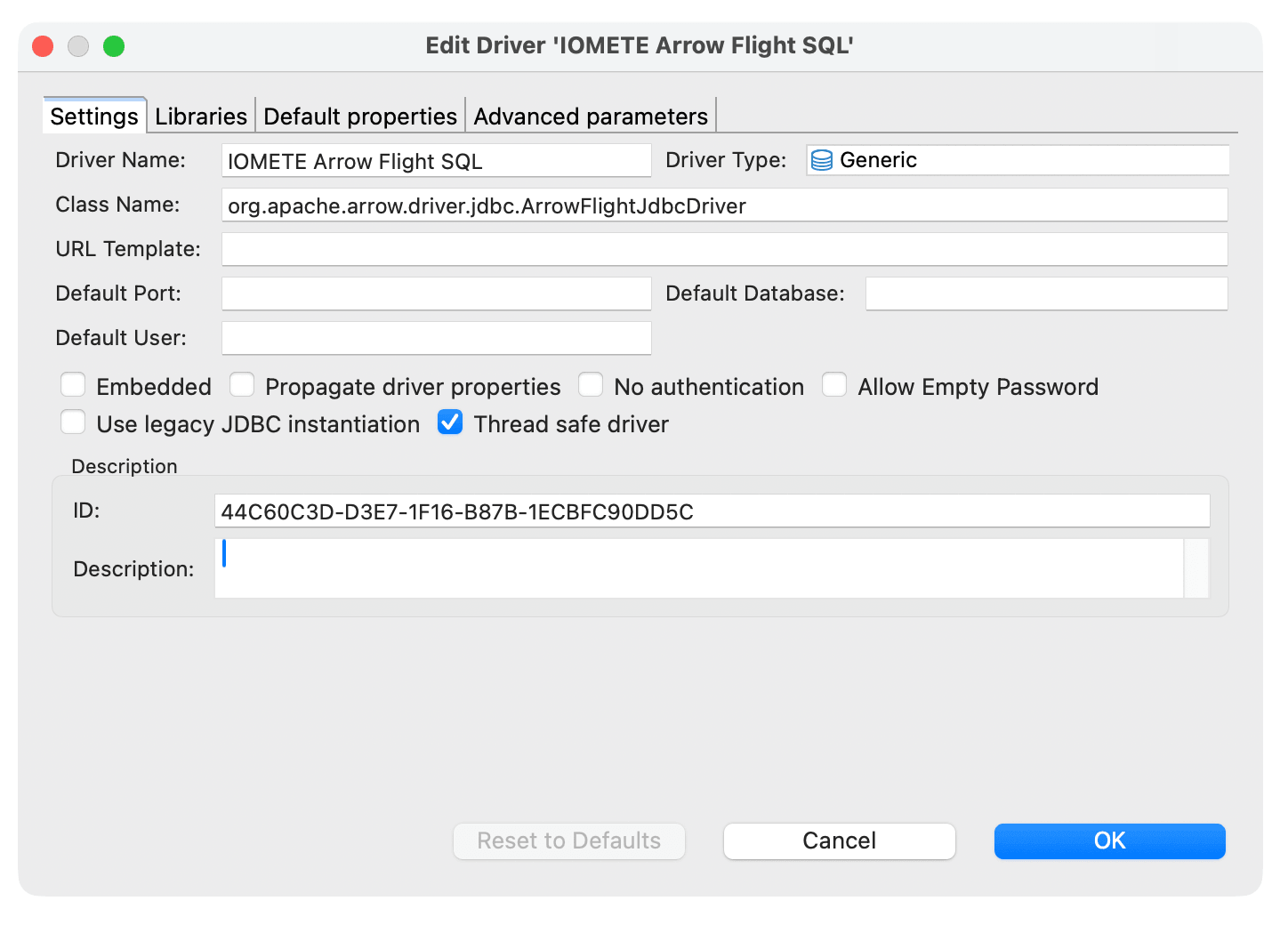The width and height of the screenshot is (1288, 925).
Task: Click the gray minimize window button
Action: pyautogui.click(x=78, y=45)
